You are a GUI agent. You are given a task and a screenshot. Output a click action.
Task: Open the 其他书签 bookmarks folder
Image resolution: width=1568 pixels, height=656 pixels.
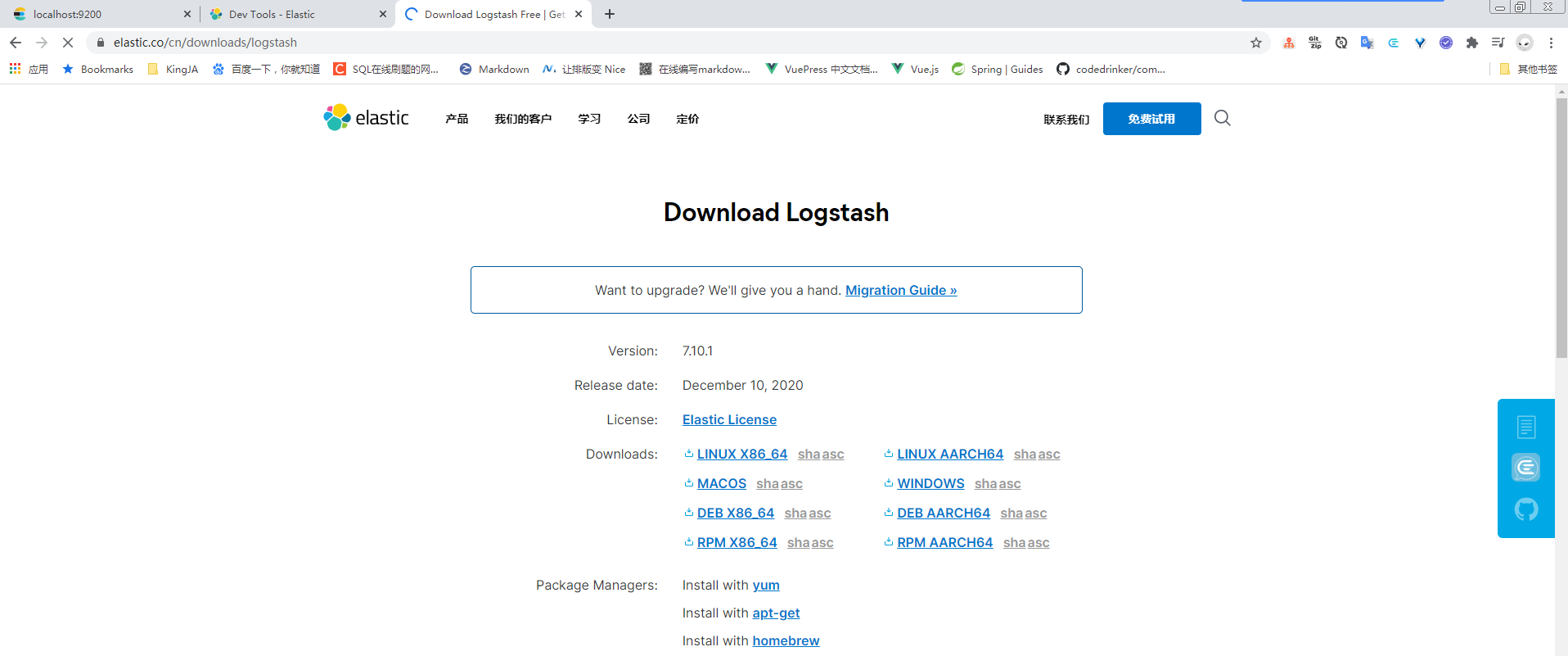pos(1528,69)
